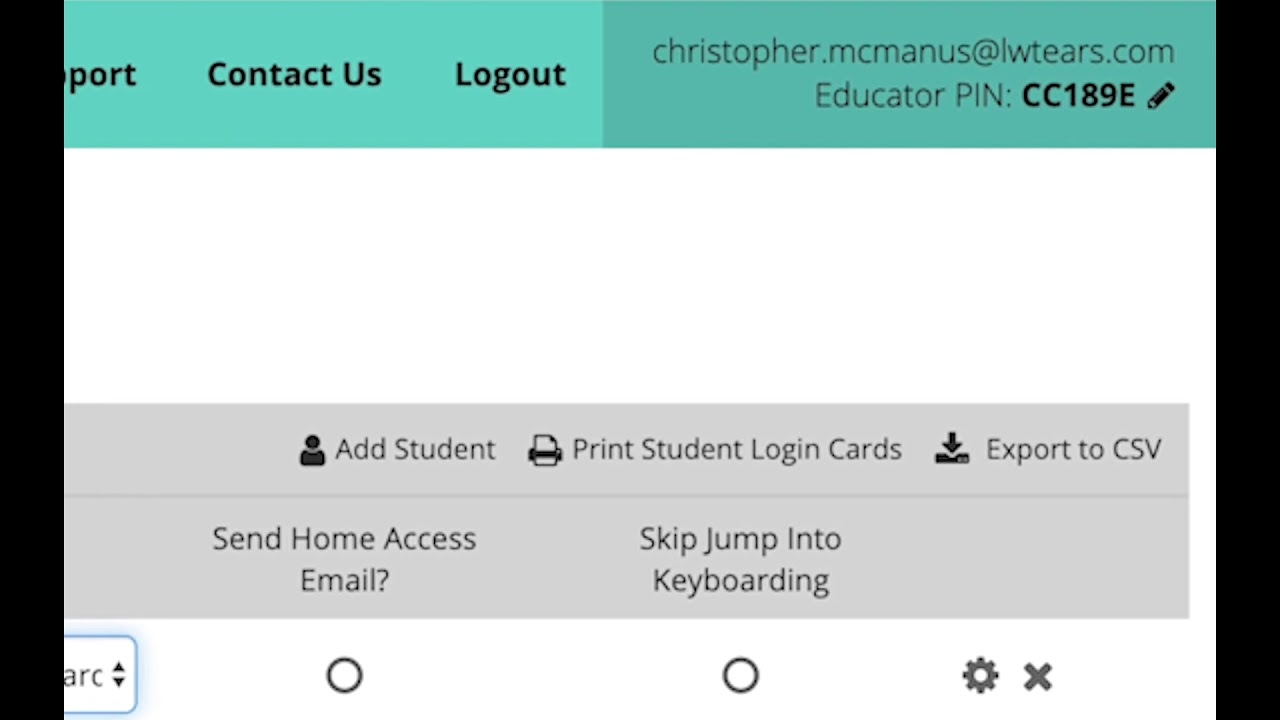
Task: Choose the Export to CSV label
Action: coord(1073,449)
